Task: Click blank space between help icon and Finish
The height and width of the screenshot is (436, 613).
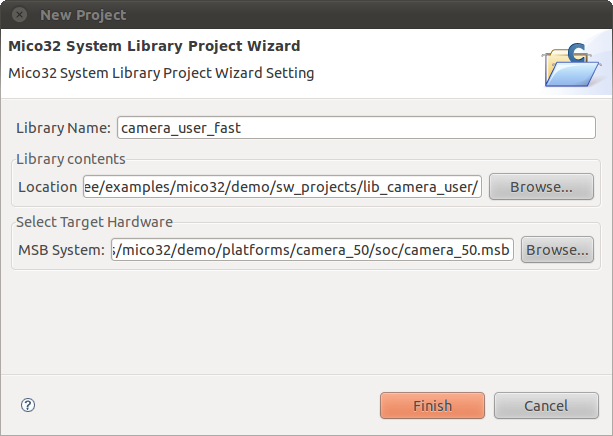Action: [x=207, y=405]
